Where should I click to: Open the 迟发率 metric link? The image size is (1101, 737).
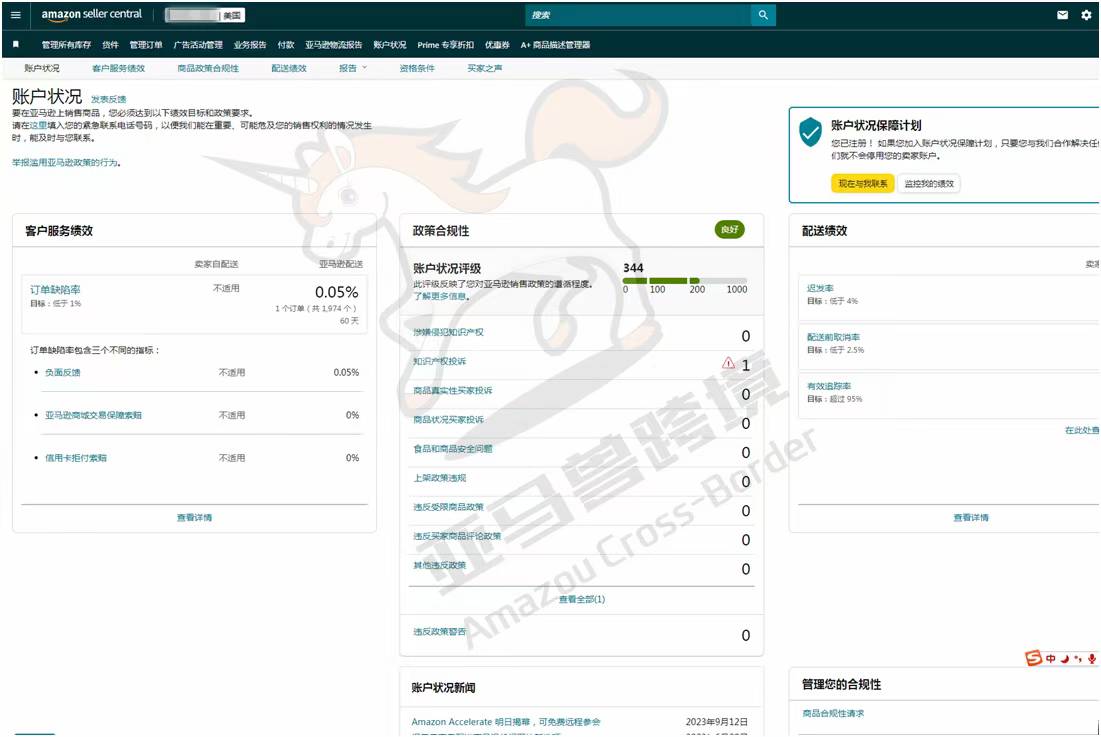820,288
